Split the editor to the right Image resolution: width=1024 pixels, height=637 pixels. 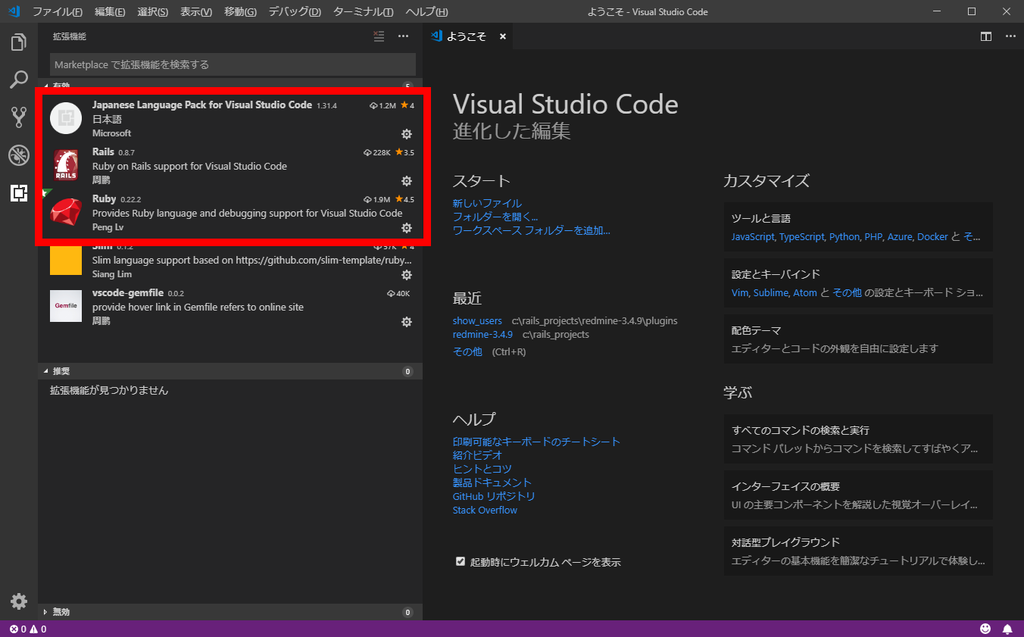pyautogui.click(x=986, y=37)
